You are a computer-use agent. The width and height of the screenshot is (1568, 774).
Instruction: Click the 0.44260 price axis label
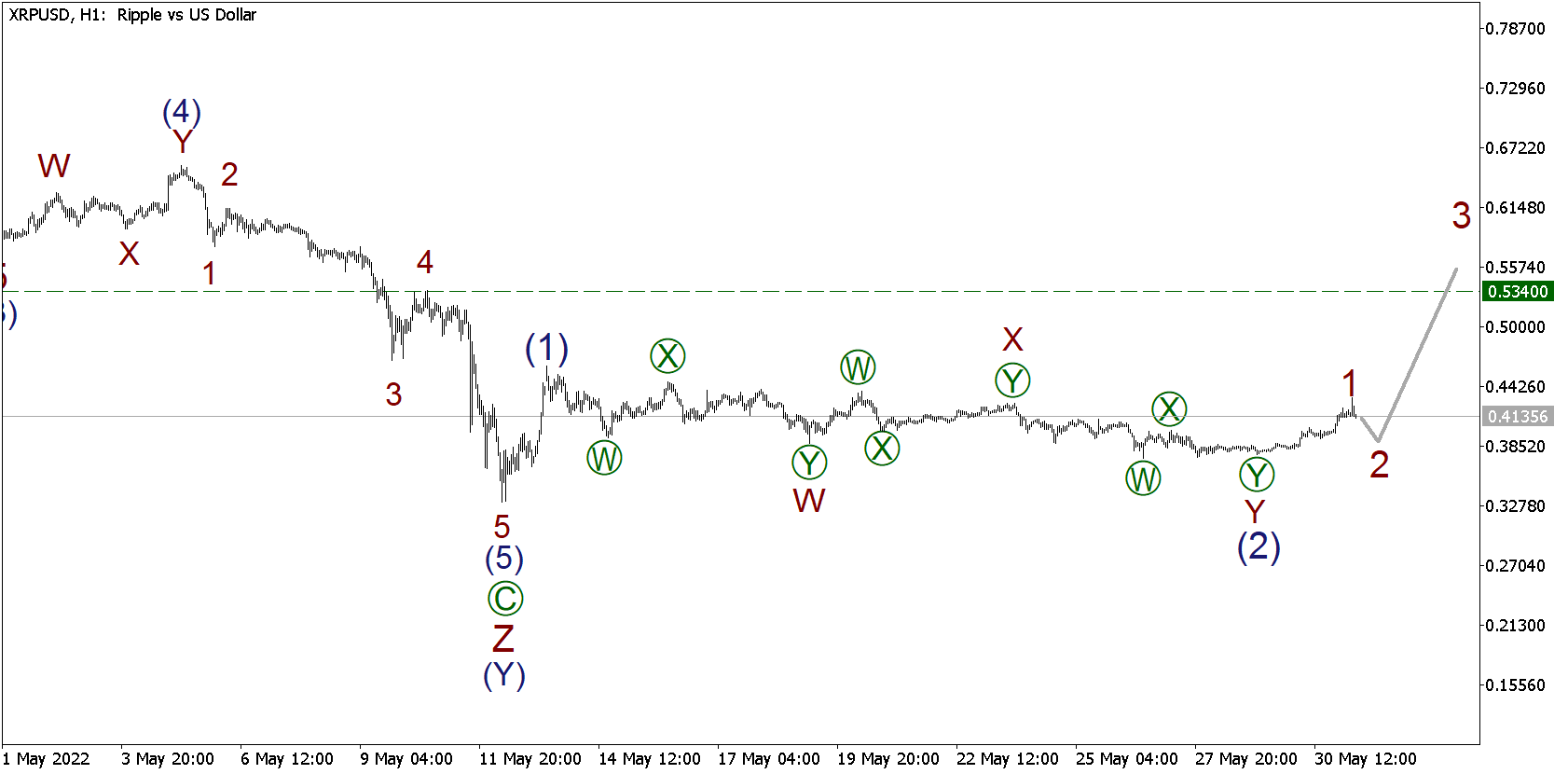pyautogui.click(x=1515, y=387)
